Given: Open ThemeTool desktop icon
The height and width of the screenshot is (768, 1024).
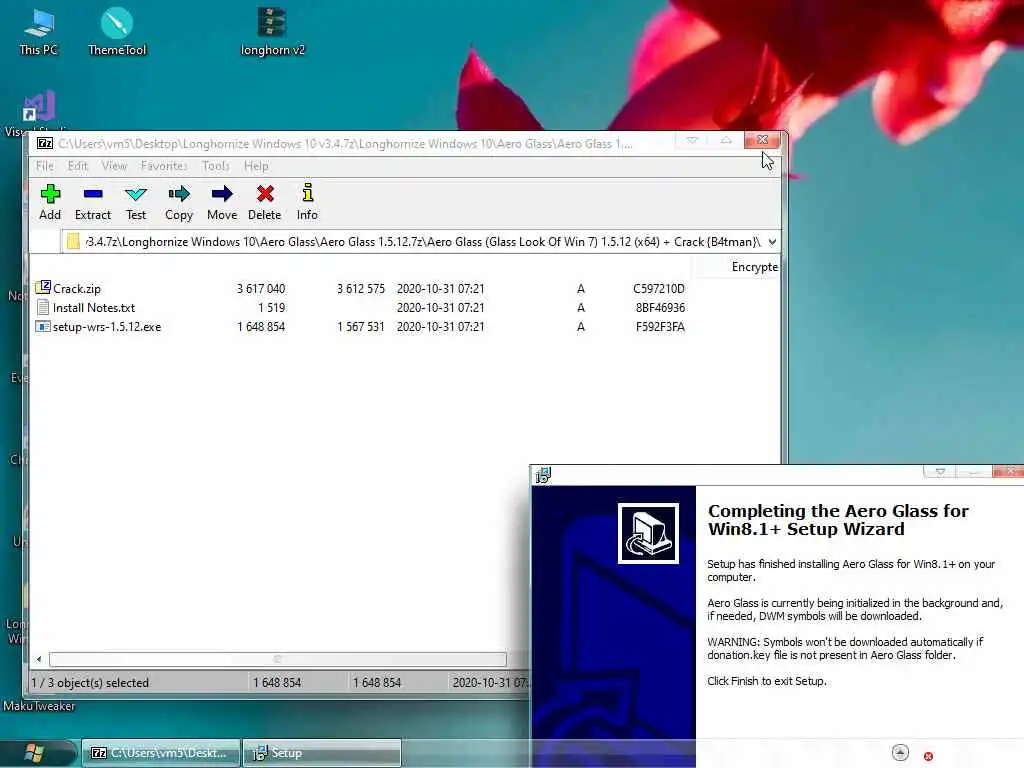Looking at the screenshot, I should (117, 23).
